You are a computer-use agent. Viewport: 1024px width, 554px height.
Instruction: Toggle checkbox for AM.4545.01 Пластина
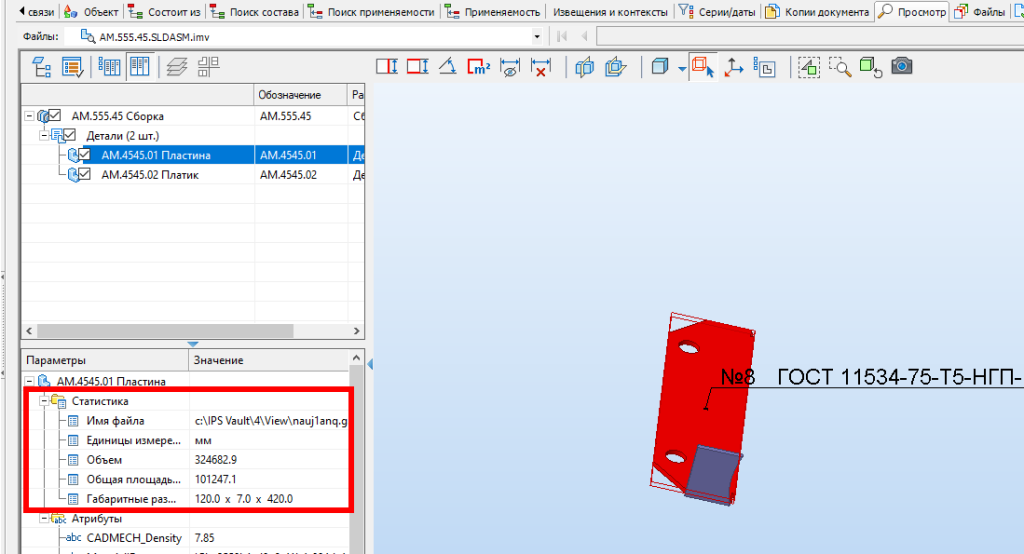[85, 155]
